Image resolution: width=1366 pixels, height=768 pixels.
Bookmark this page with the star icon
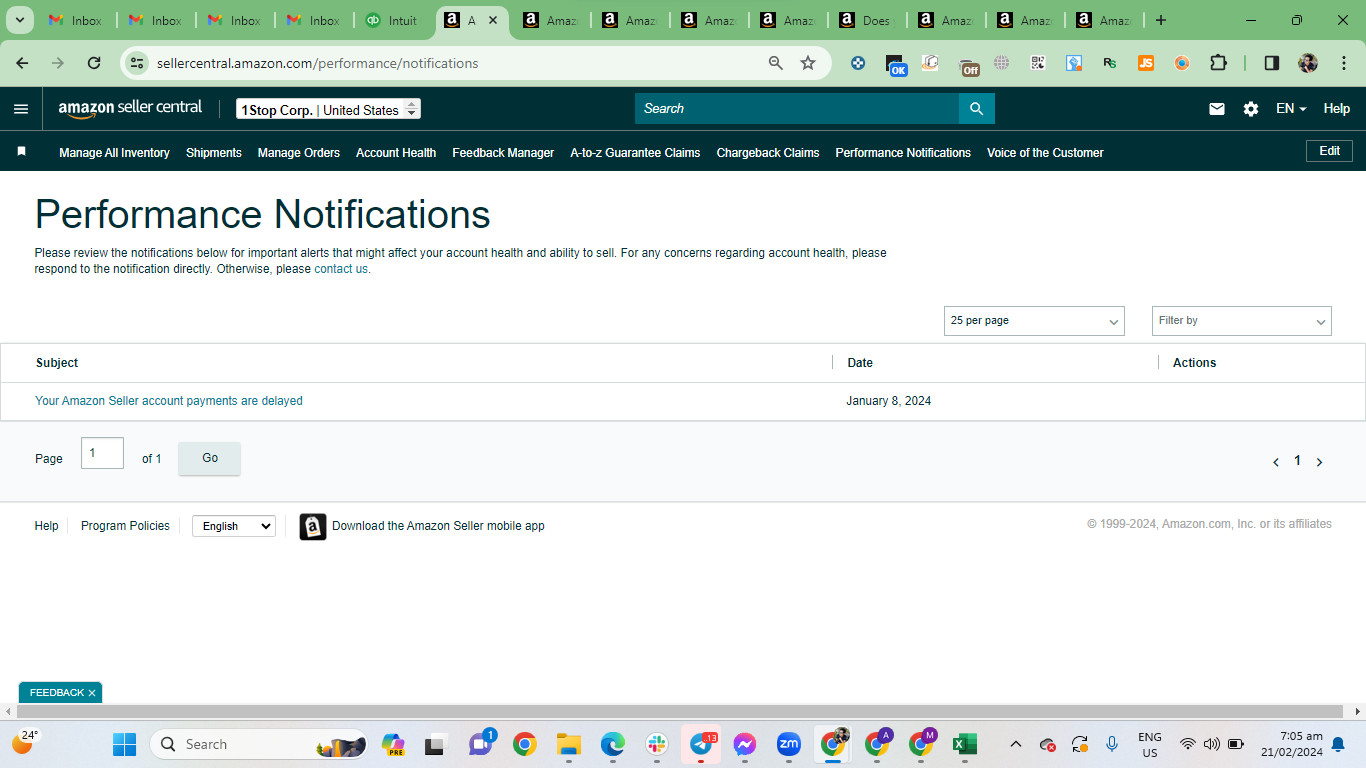[808, 63]
